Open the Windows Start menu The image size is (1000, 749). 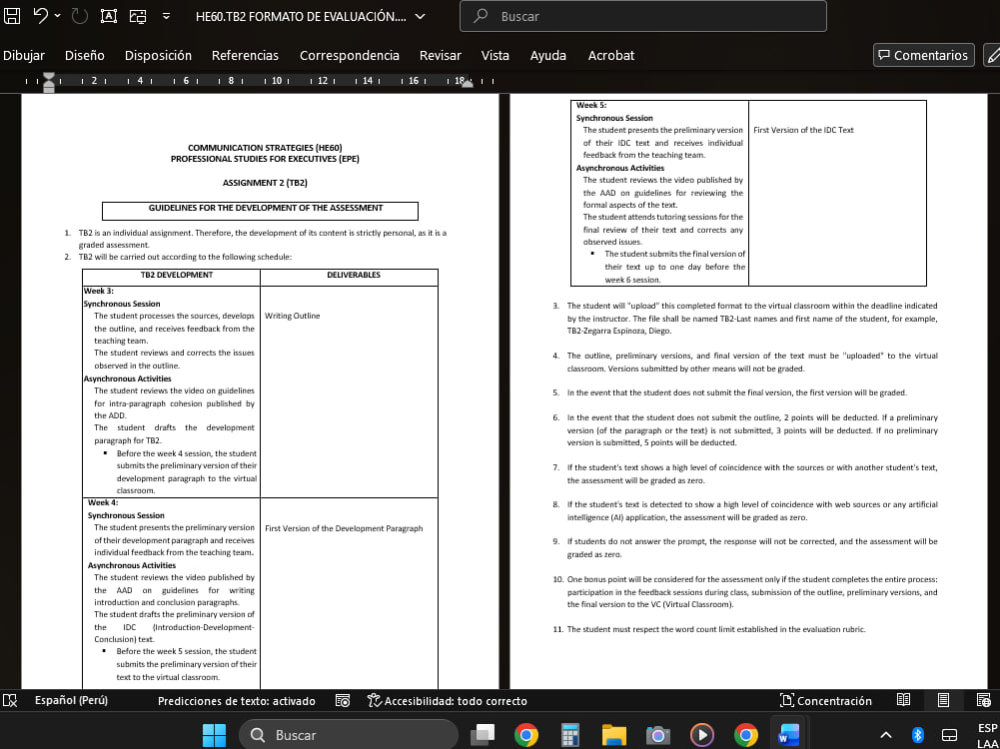pos(214,735)
